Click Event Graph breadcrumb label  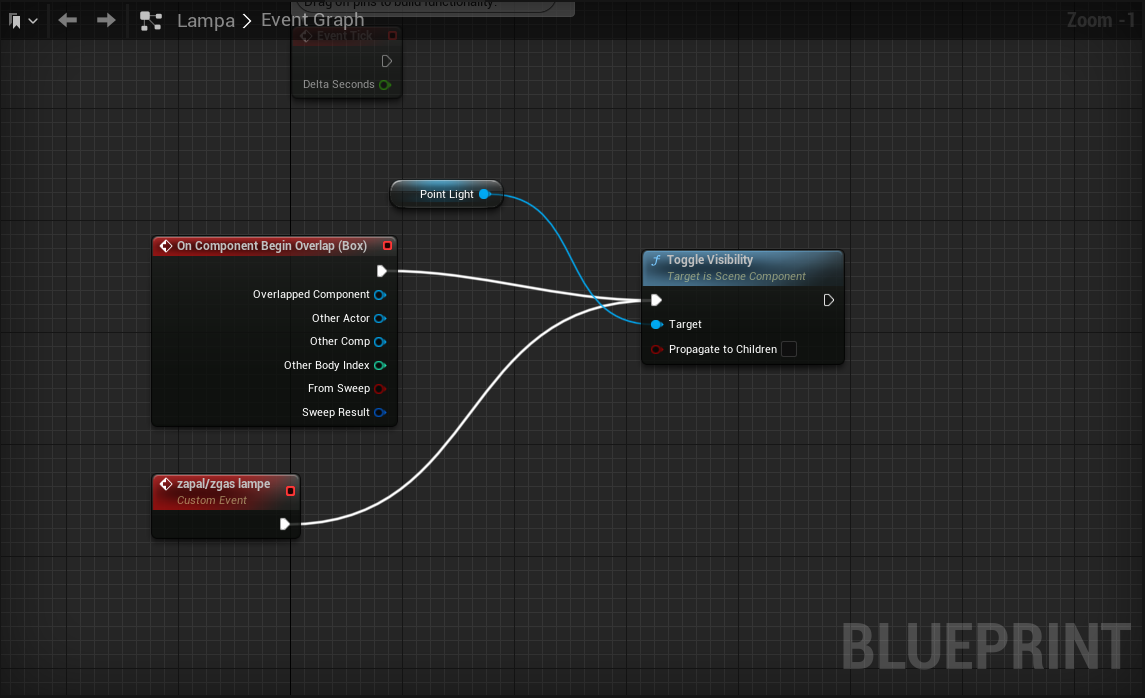[312, 20]
